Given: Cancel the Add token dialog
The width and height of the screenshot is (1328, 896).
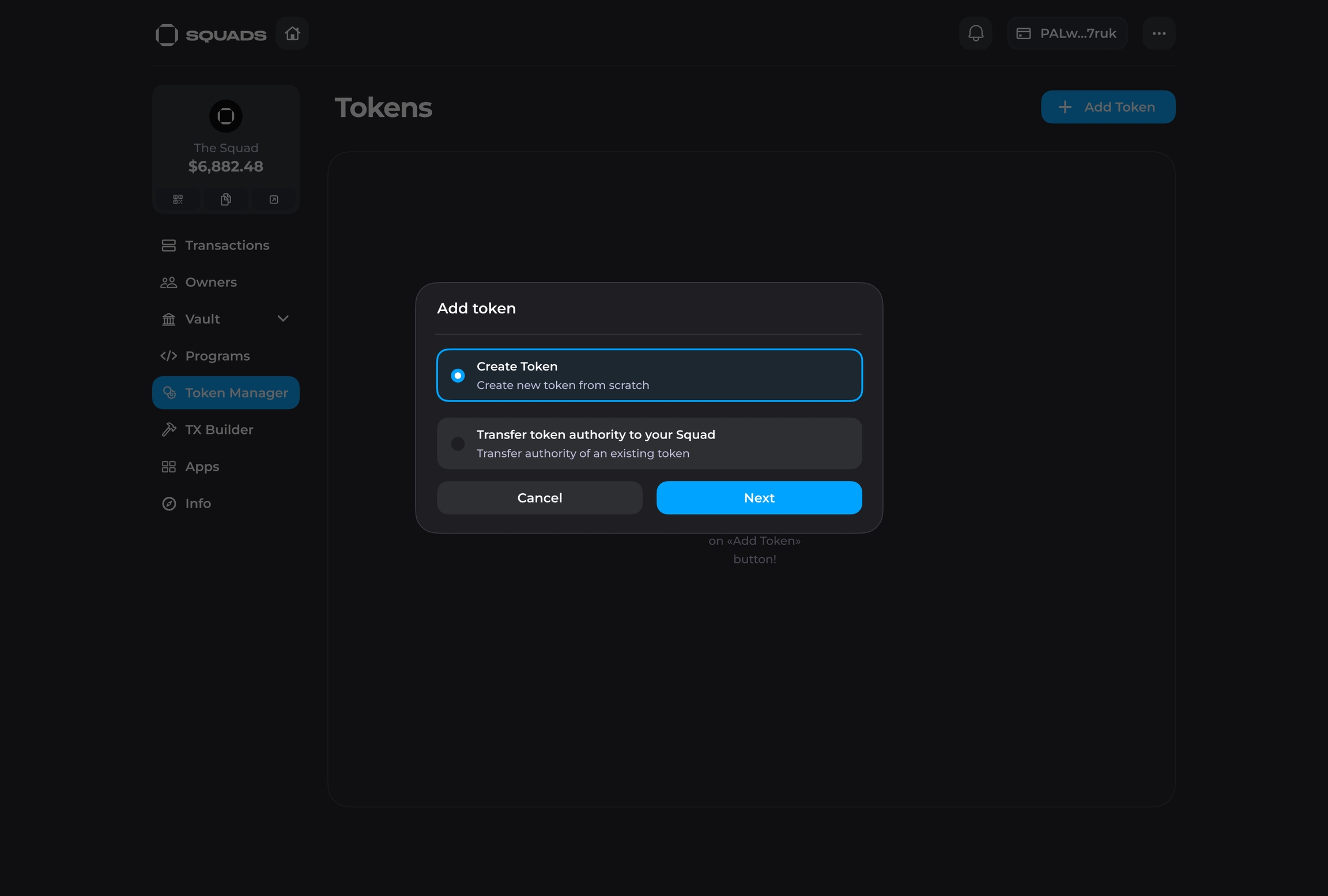Looking at the screenshot, I should pyautogui.click(x=539, y=498).
